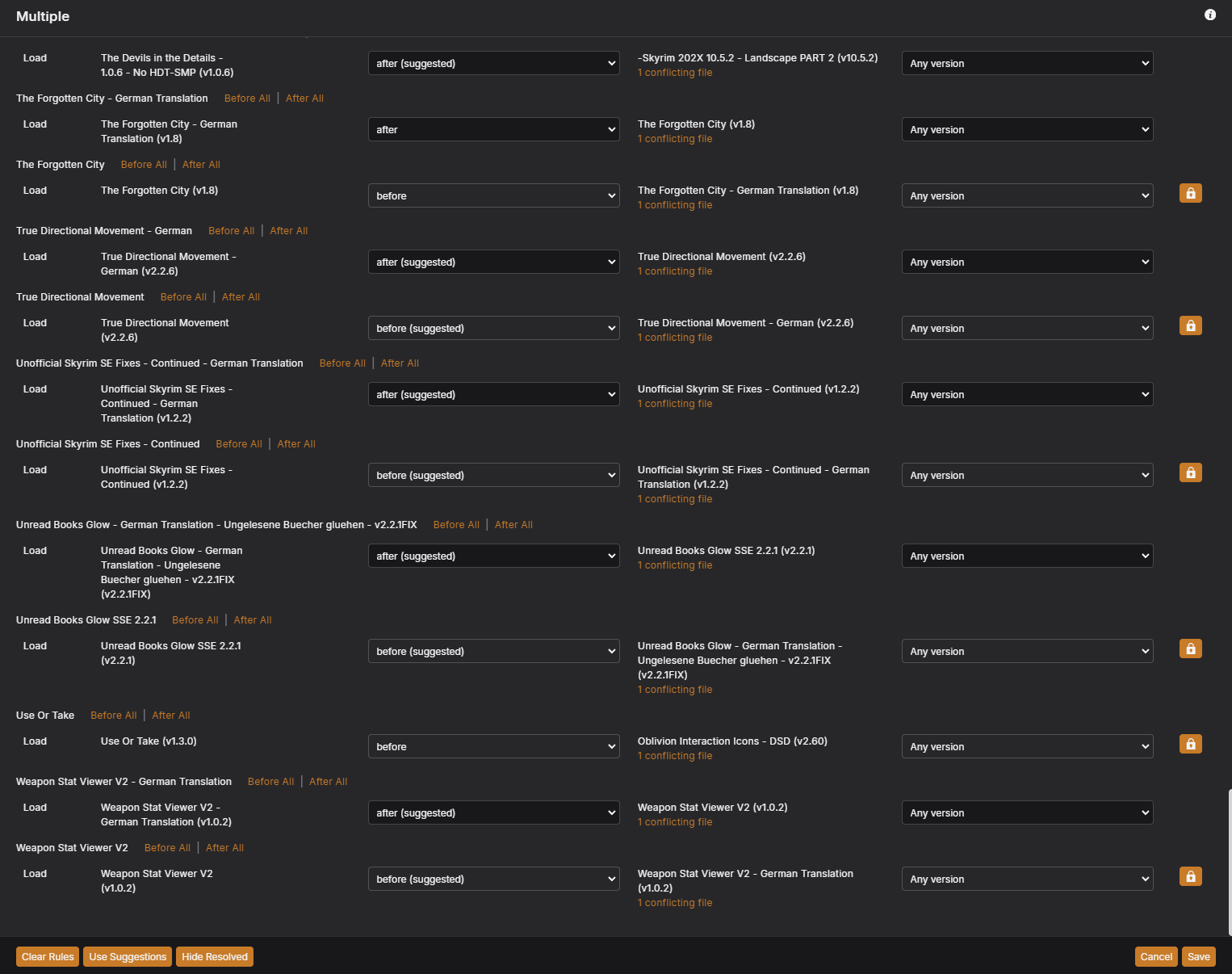This screenshot has height=974, width=1232.
Task: Click the info icon in the dialog header
Action: pyautogui.click(x=1209, y=15)
